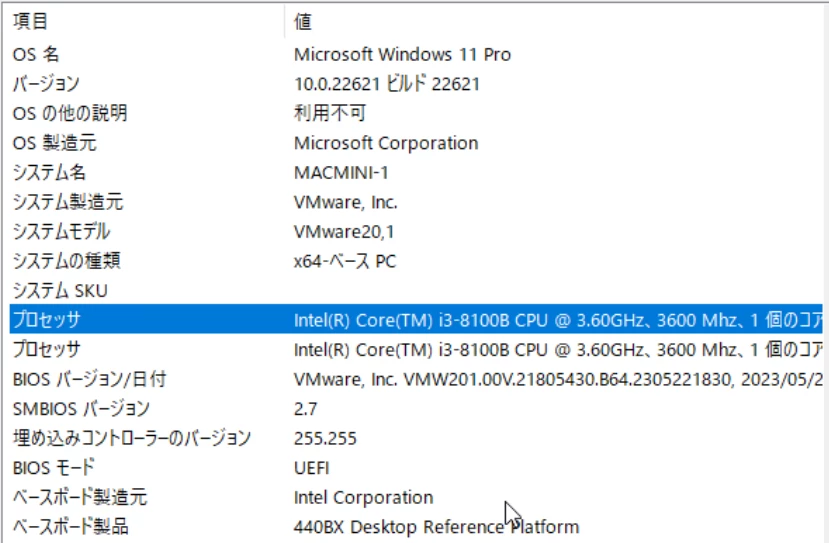Click the VMware20,1 value
The height and width of the screenshot is (543, 829).
click(x=344, y=232)
